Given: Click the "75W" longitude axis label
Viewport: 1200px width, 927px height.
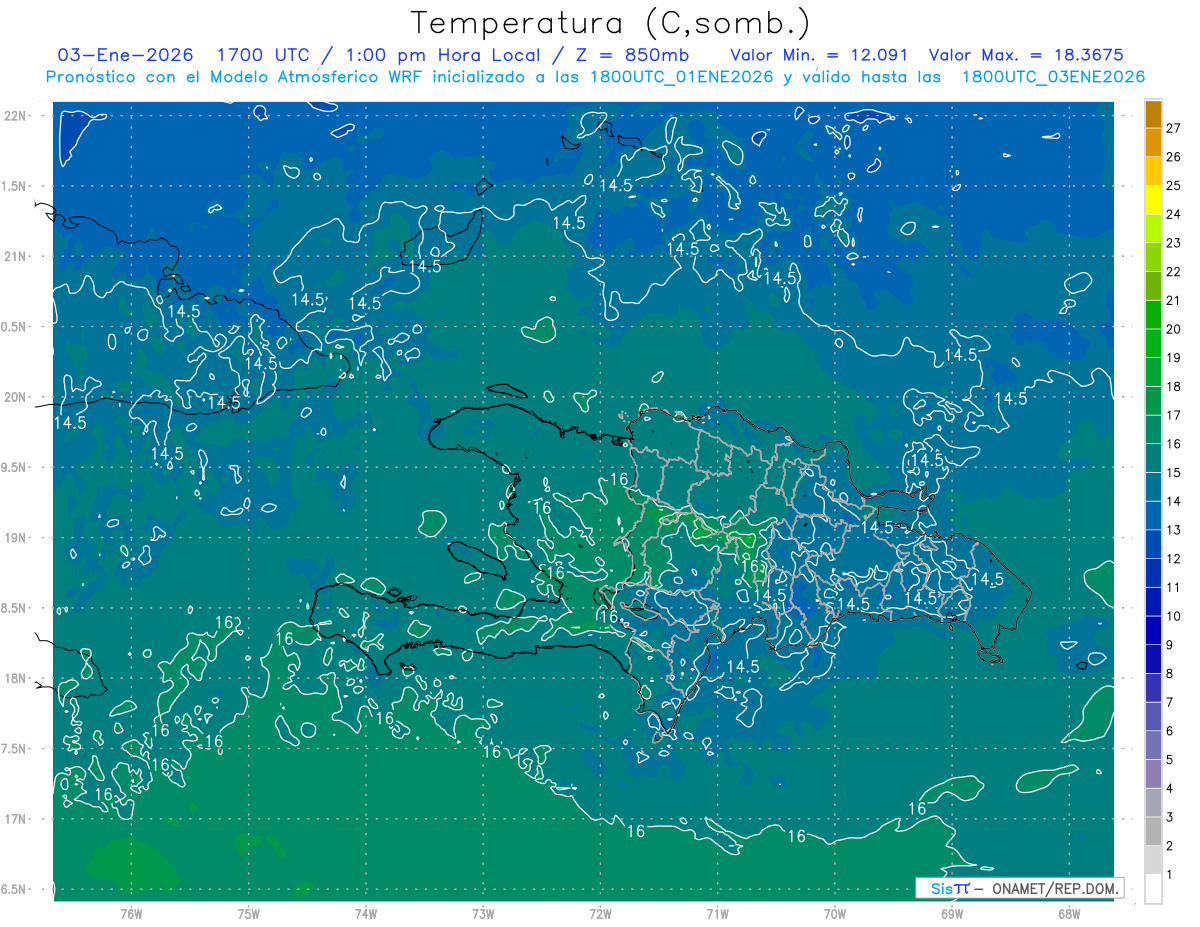Looking at the screenshot, I should pyautogui.click(x=248, y=913).
